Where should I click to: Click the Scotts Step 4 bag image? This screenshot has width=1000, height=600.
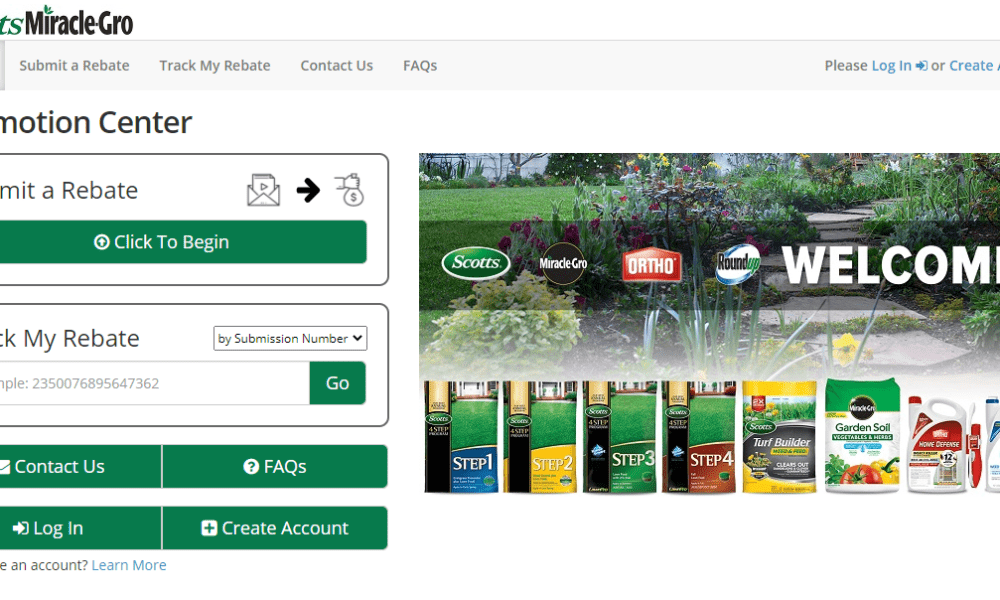point(698,437)
